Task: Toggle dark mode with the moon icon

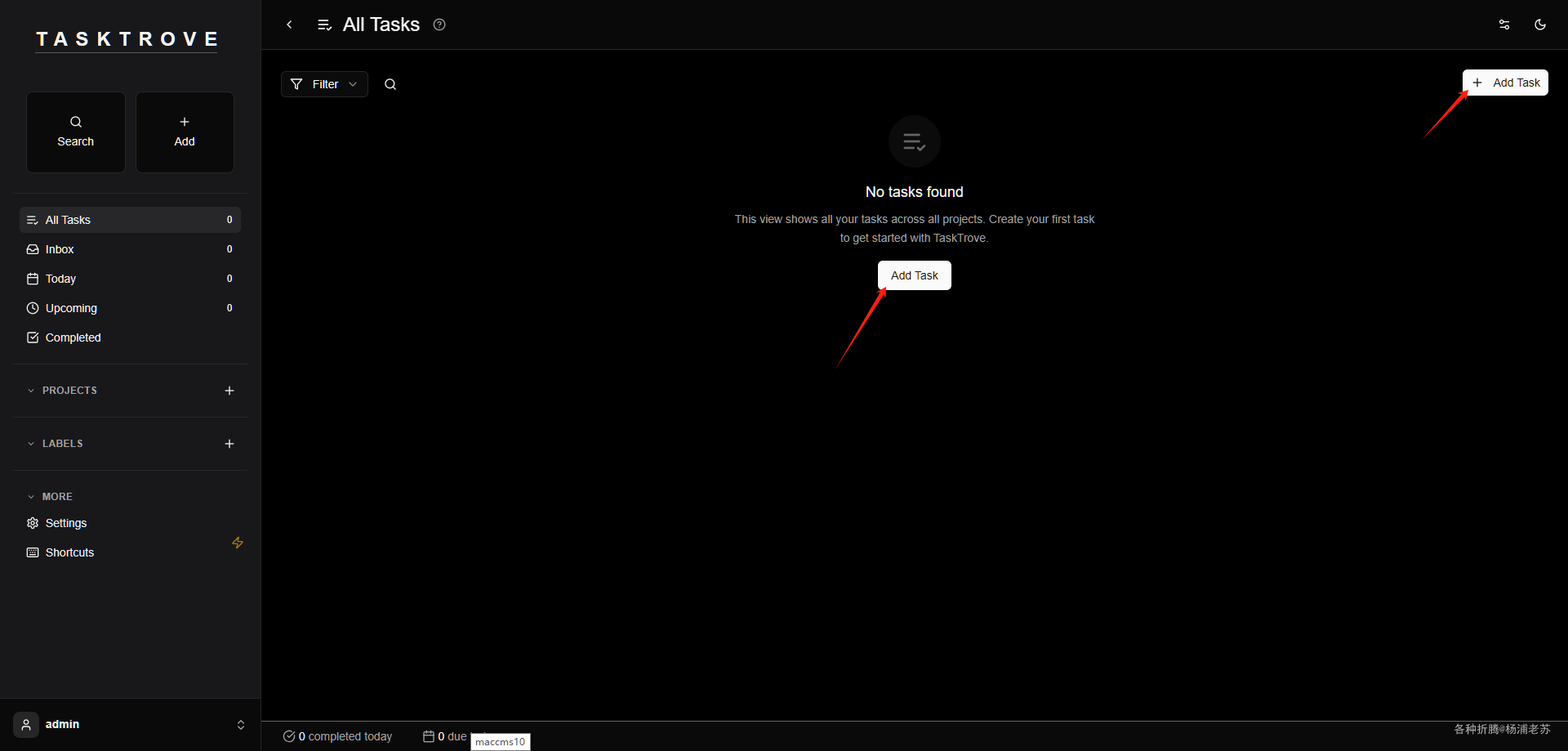Action: tap(1540, 25)
